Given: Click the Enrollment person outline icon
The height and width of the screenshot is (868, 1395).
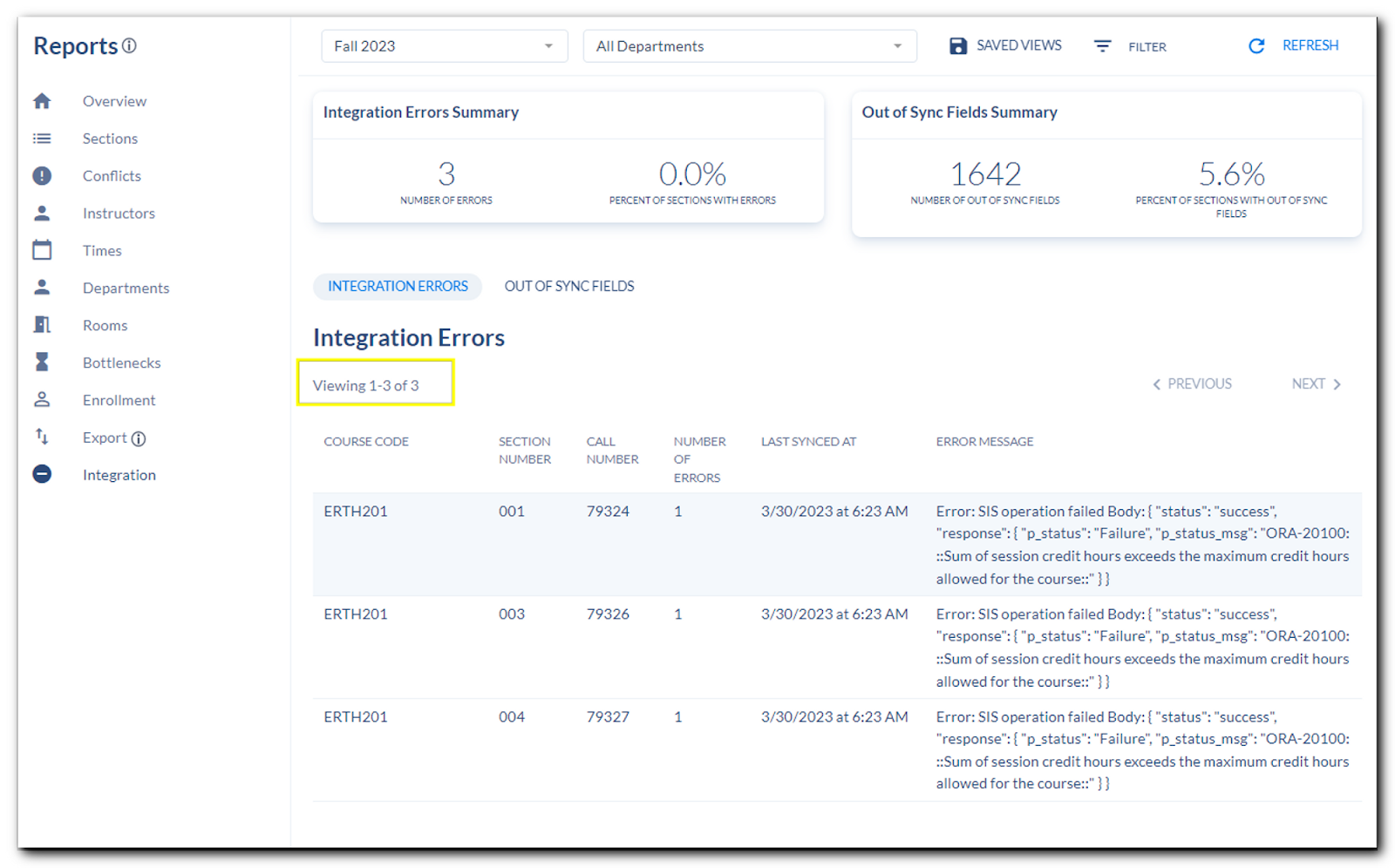Looking at the screenshot, I should click(x=42, y=399).
